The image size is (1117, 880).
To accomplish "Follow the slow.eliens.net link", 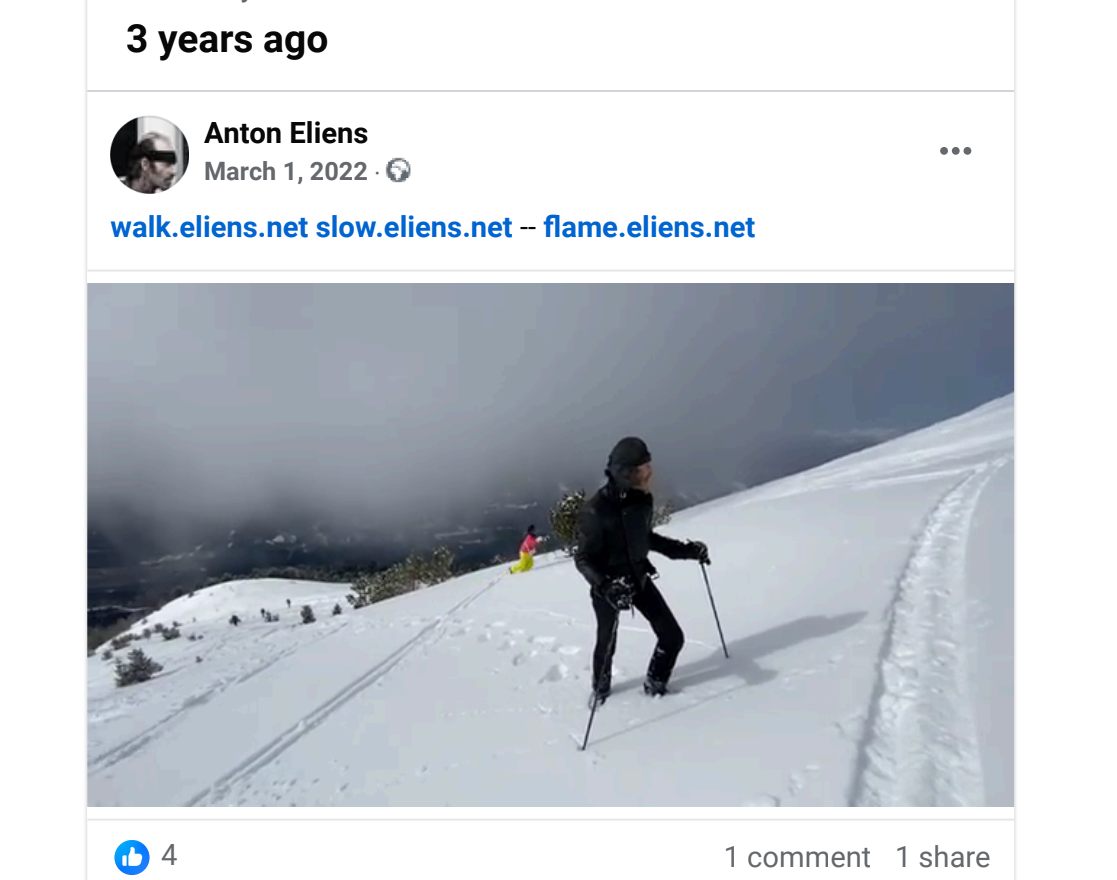I will [414, 227].
